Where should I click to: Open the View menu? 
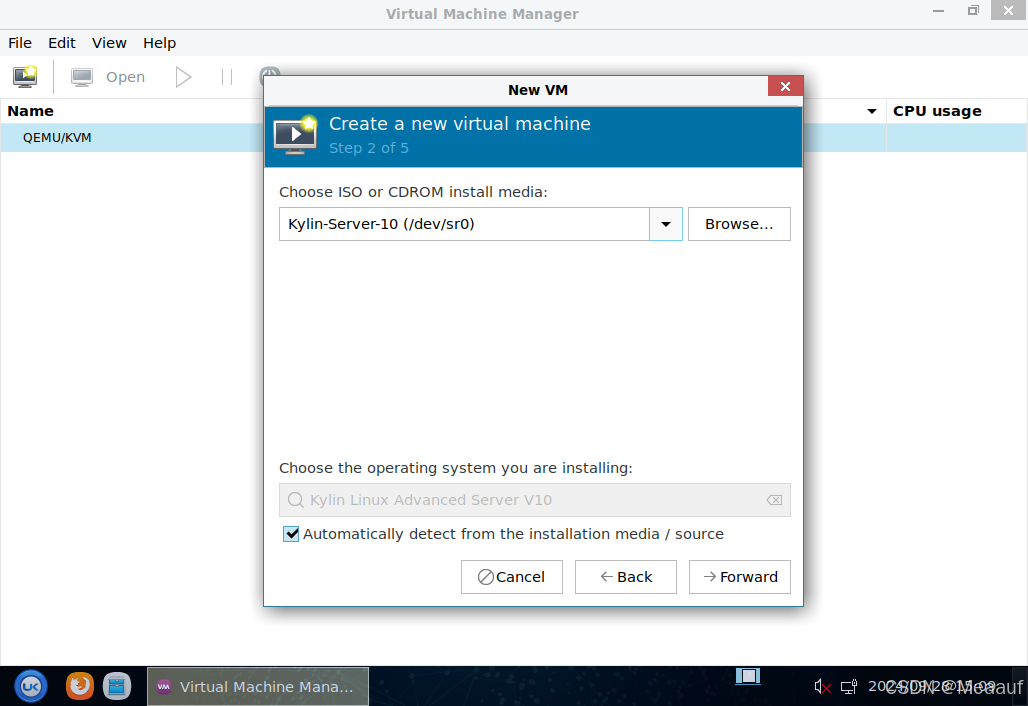(x=109, y=43)
